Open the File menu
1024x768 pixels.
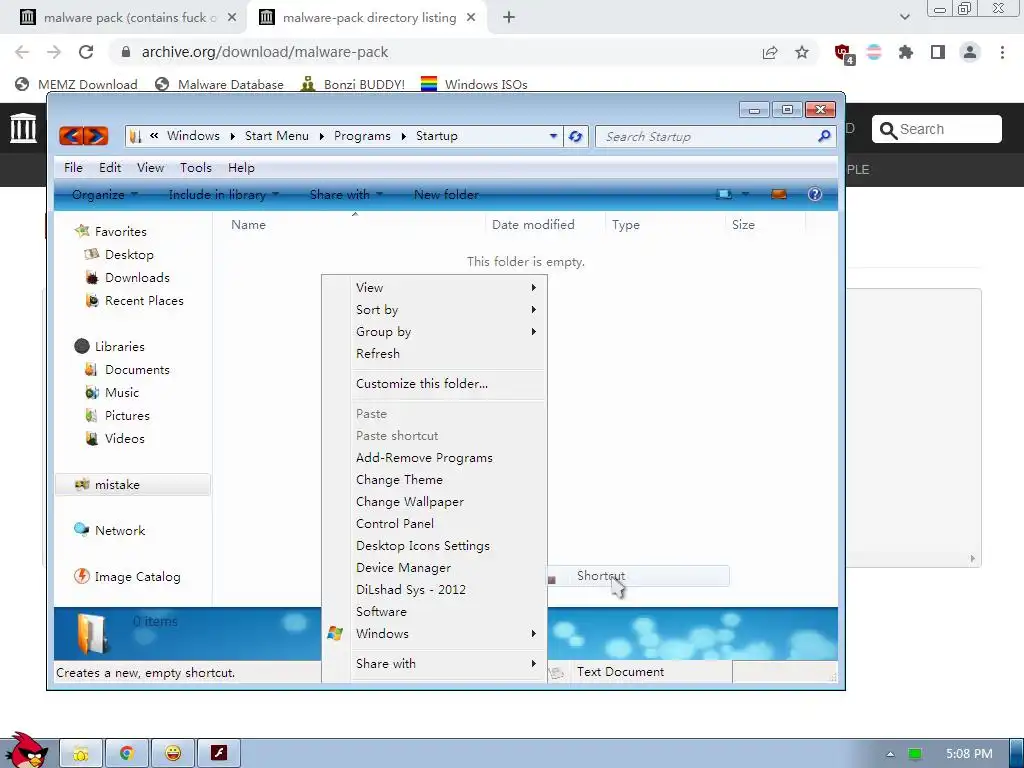click(73, 168)
